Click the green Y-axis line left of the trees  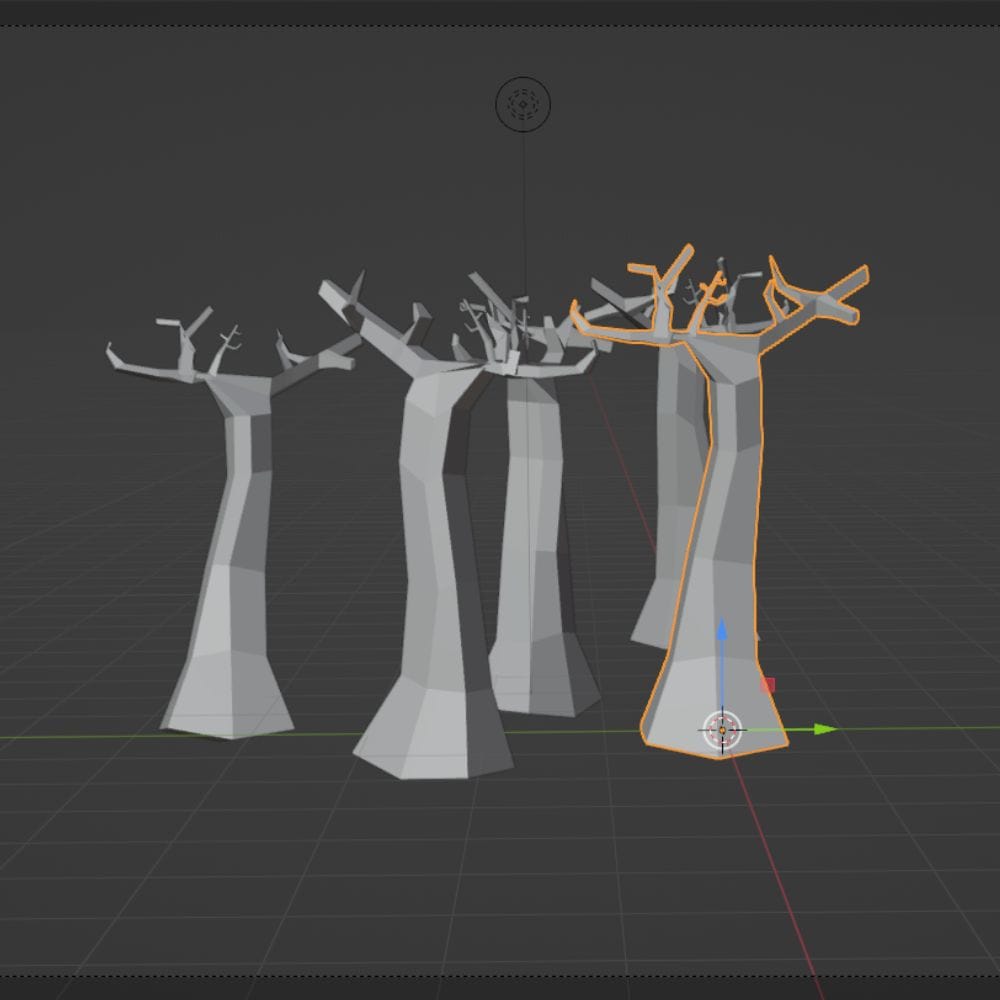coord(80,738)
